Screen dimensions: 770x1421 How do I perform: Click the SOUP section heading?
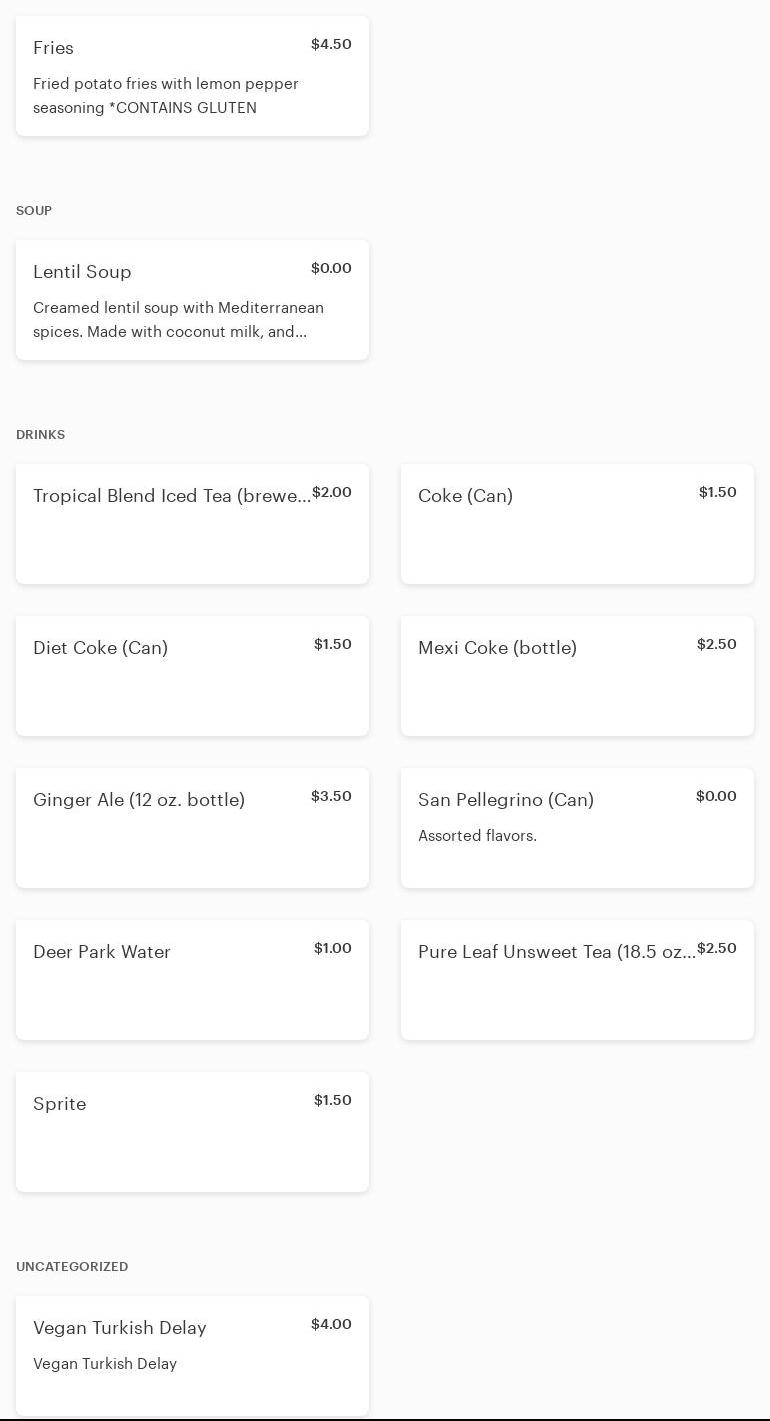coord(34,211)
